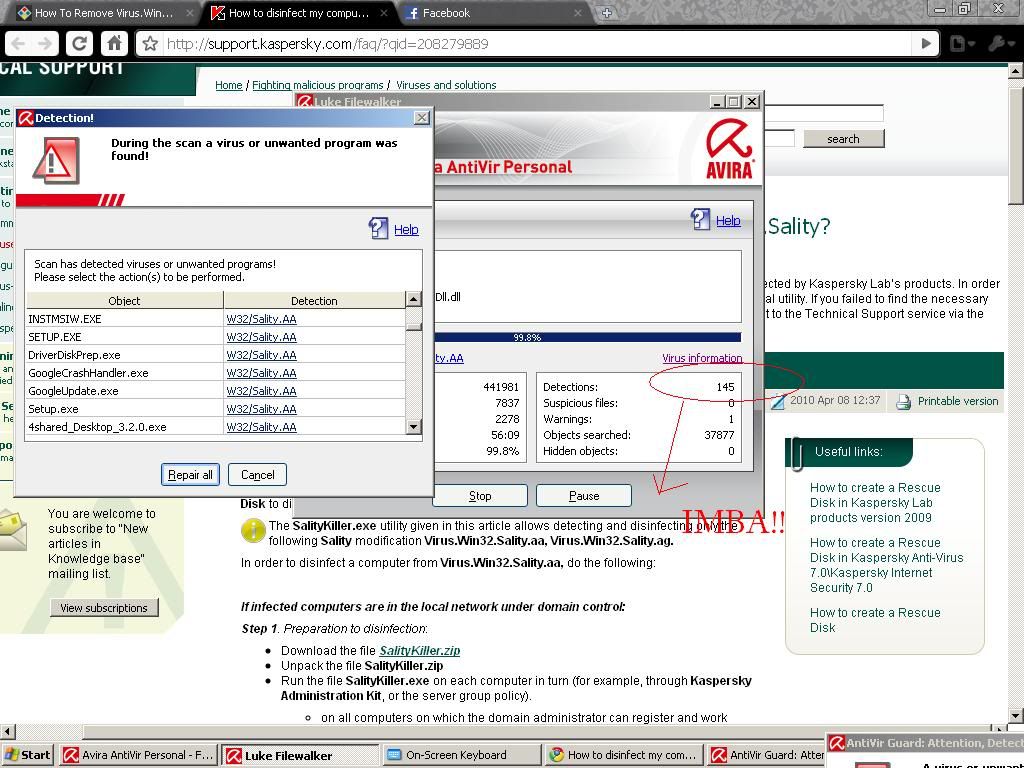The height and width of the screenshot is (768, 1024).
Task: Open Help link in the Detection dialog
Action: 406,229
